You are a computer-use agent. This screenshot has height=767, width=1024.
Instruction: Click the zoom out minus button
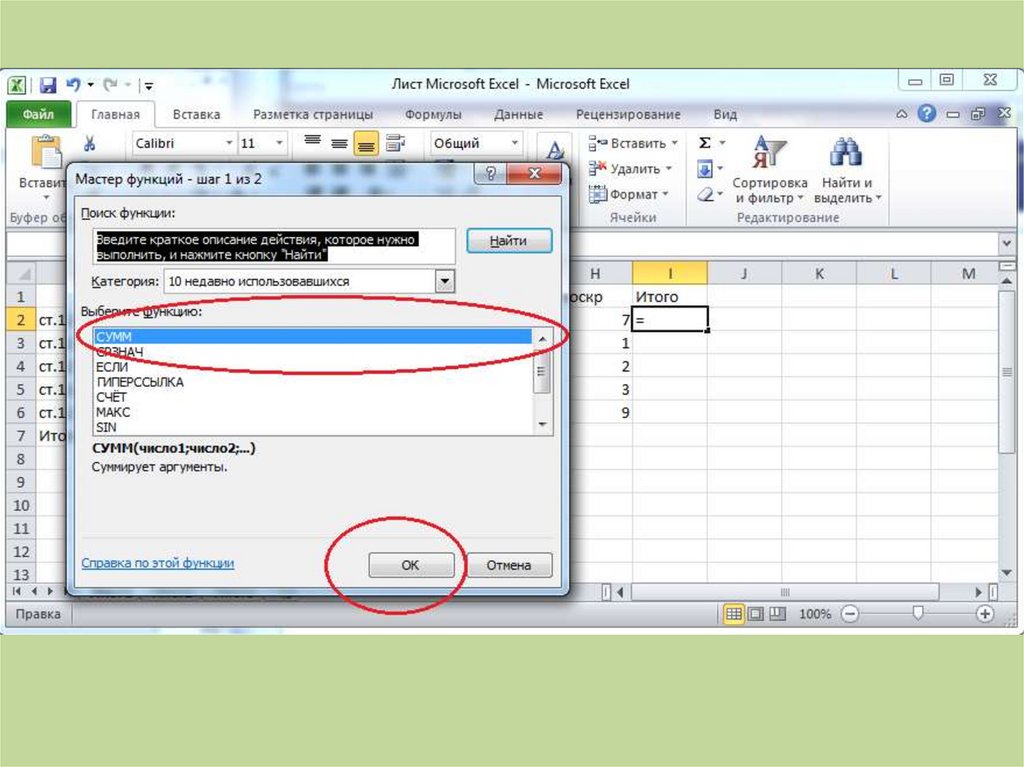tap(850, 614)
